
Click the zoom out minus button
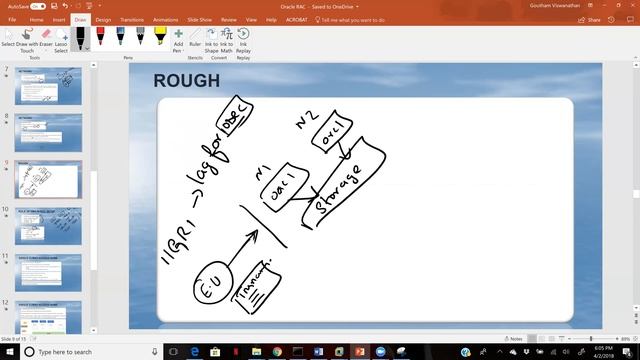coord(569,339)
